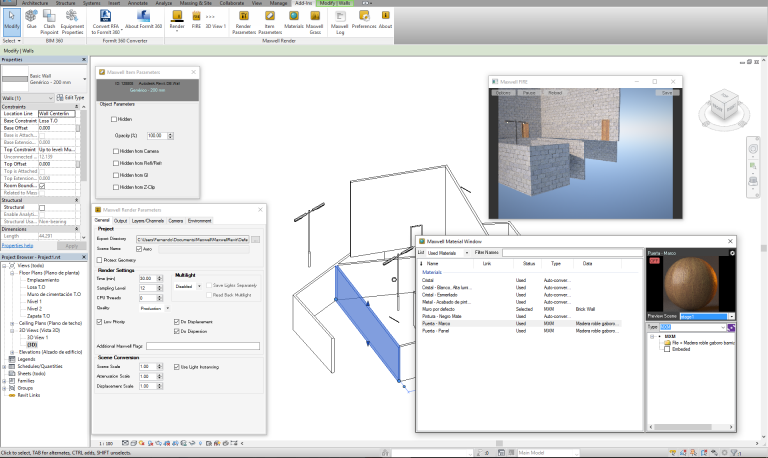Expand the Ceiling Plans node in Project Browser
Screen dimensions: 768x458
tap(12, 323)
